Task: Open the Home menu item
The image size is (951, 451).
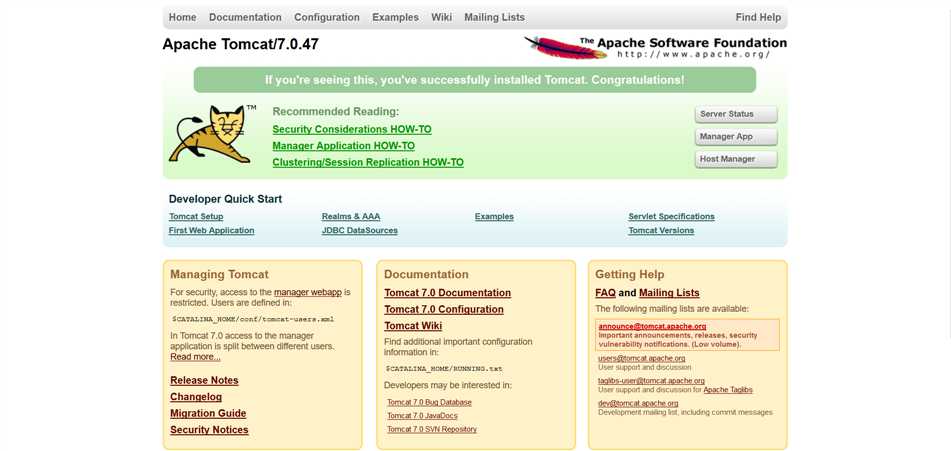Action: pos(183,18)
